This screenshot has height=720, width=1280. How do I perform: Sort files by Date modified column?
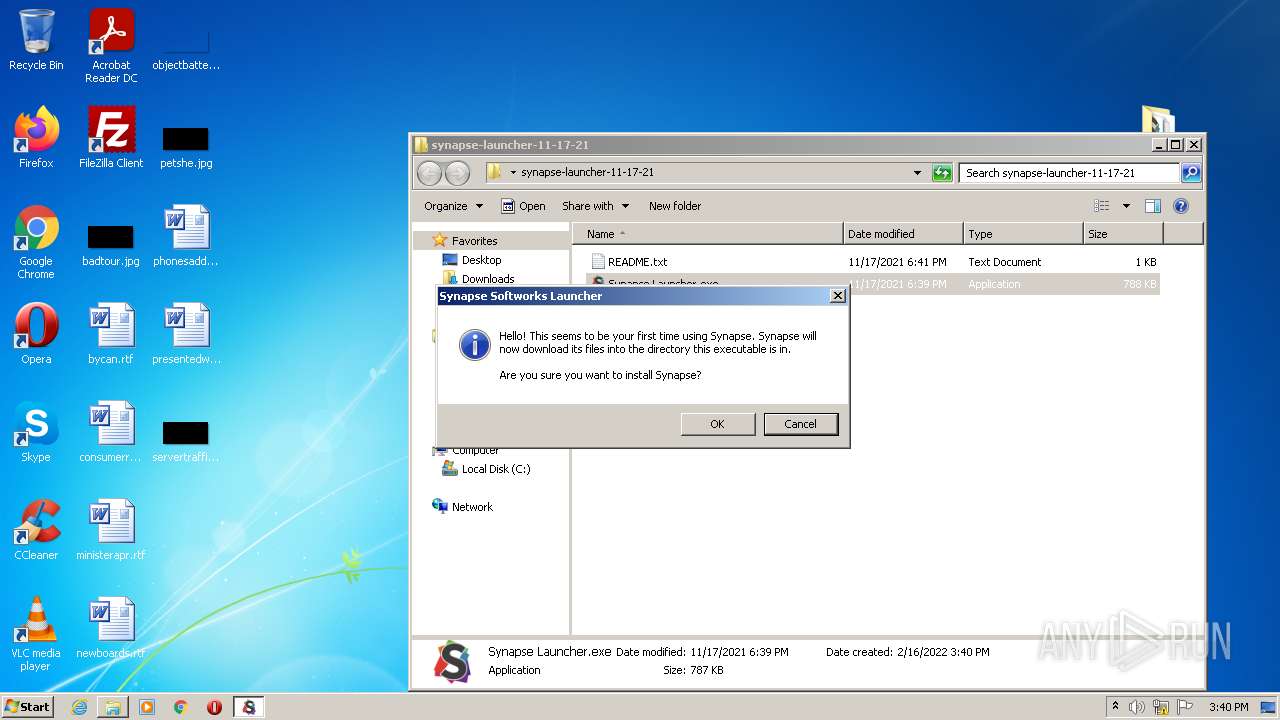click(x=903, y=234)
